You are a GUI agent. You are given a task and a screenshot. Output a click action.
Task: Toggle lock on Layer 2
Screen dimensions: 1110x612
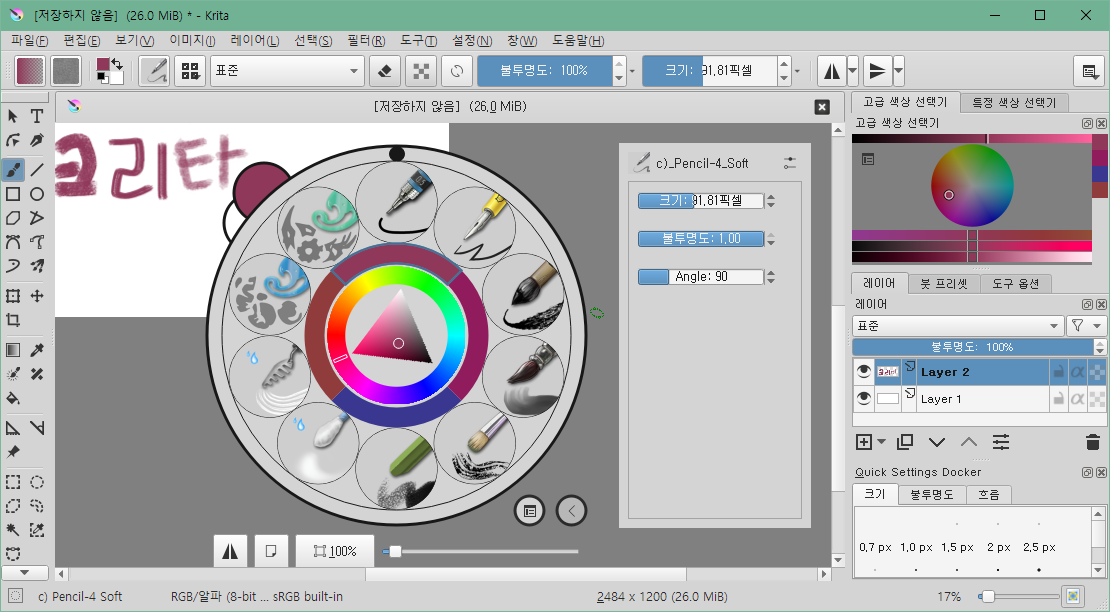[x=1058, y=371]
